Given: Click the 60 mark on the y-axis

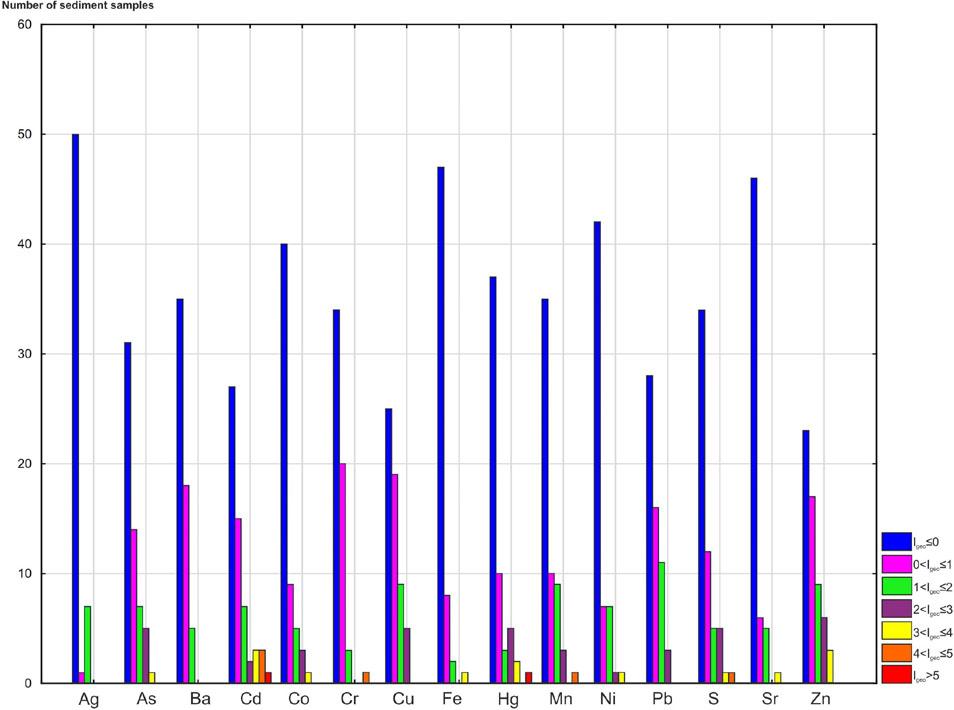Looking at the screenshot, I should 25,25.
